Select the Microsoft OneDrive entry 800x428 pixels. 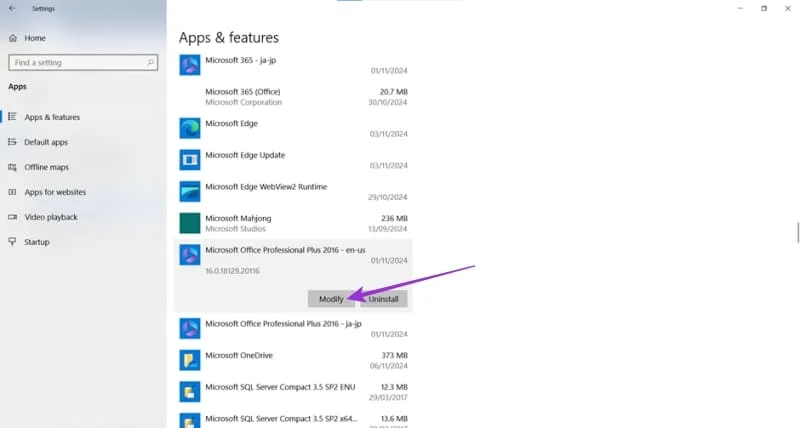point(293,361)
